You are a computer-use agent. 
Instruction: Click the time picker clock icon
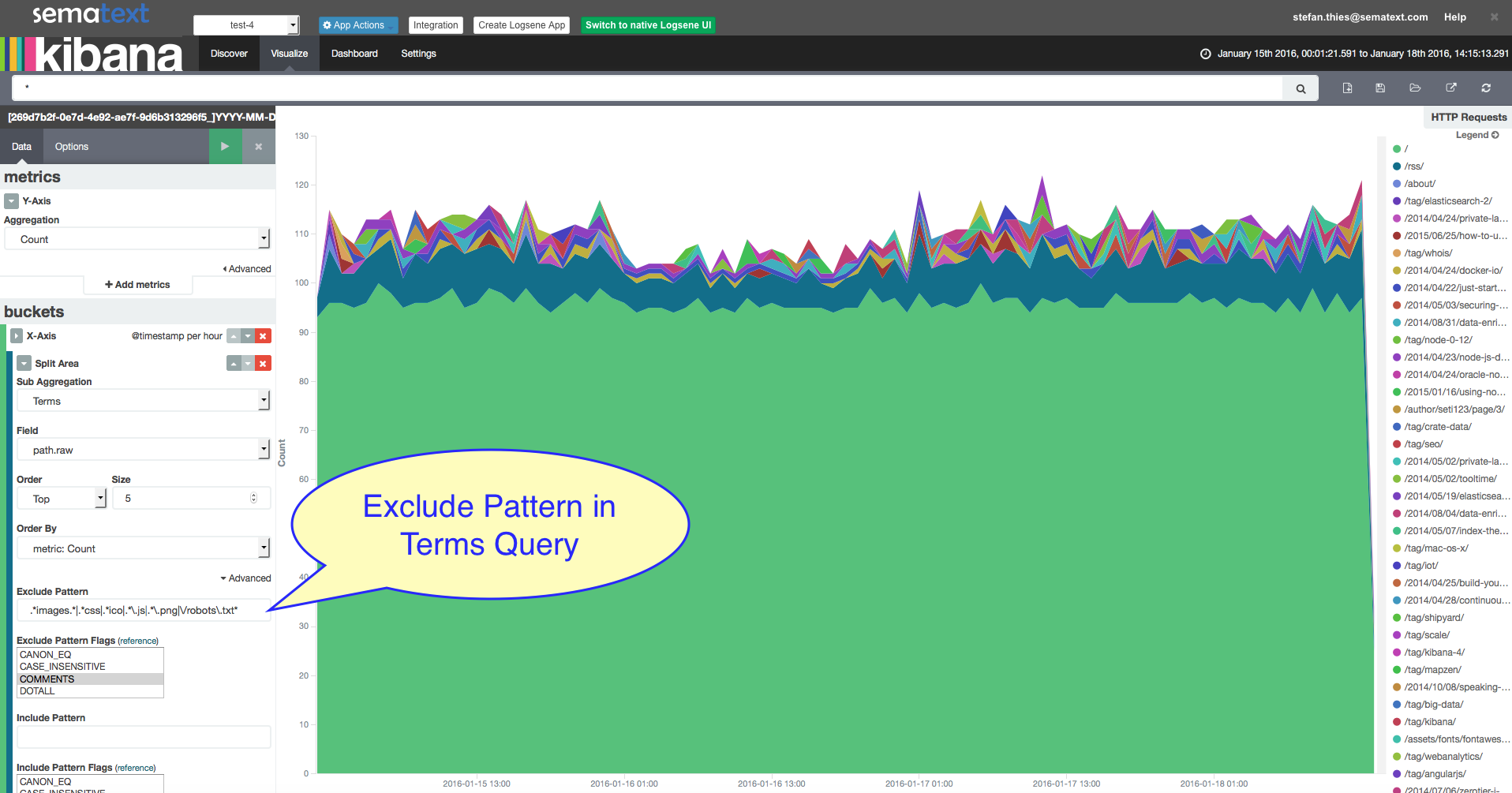click(1205, 54)
